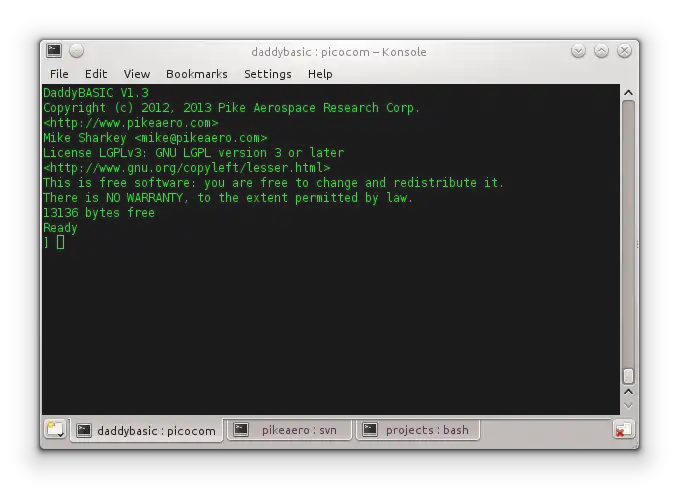
Task: Click the "License LGPLv3" line
Action: [194, 153]
